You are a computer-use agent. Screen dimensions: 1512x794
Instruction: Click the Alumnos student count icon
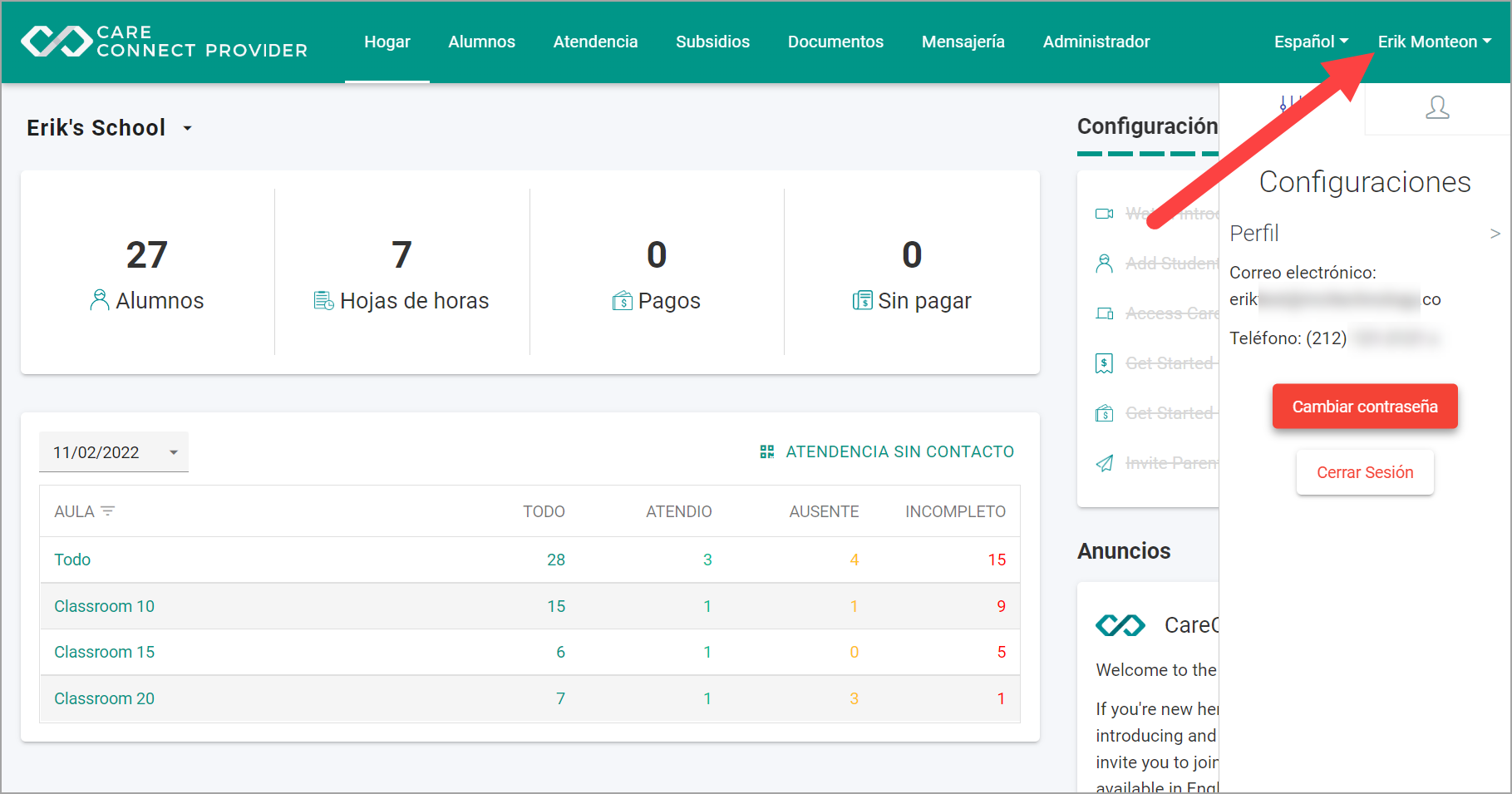[x=99, y=300]
